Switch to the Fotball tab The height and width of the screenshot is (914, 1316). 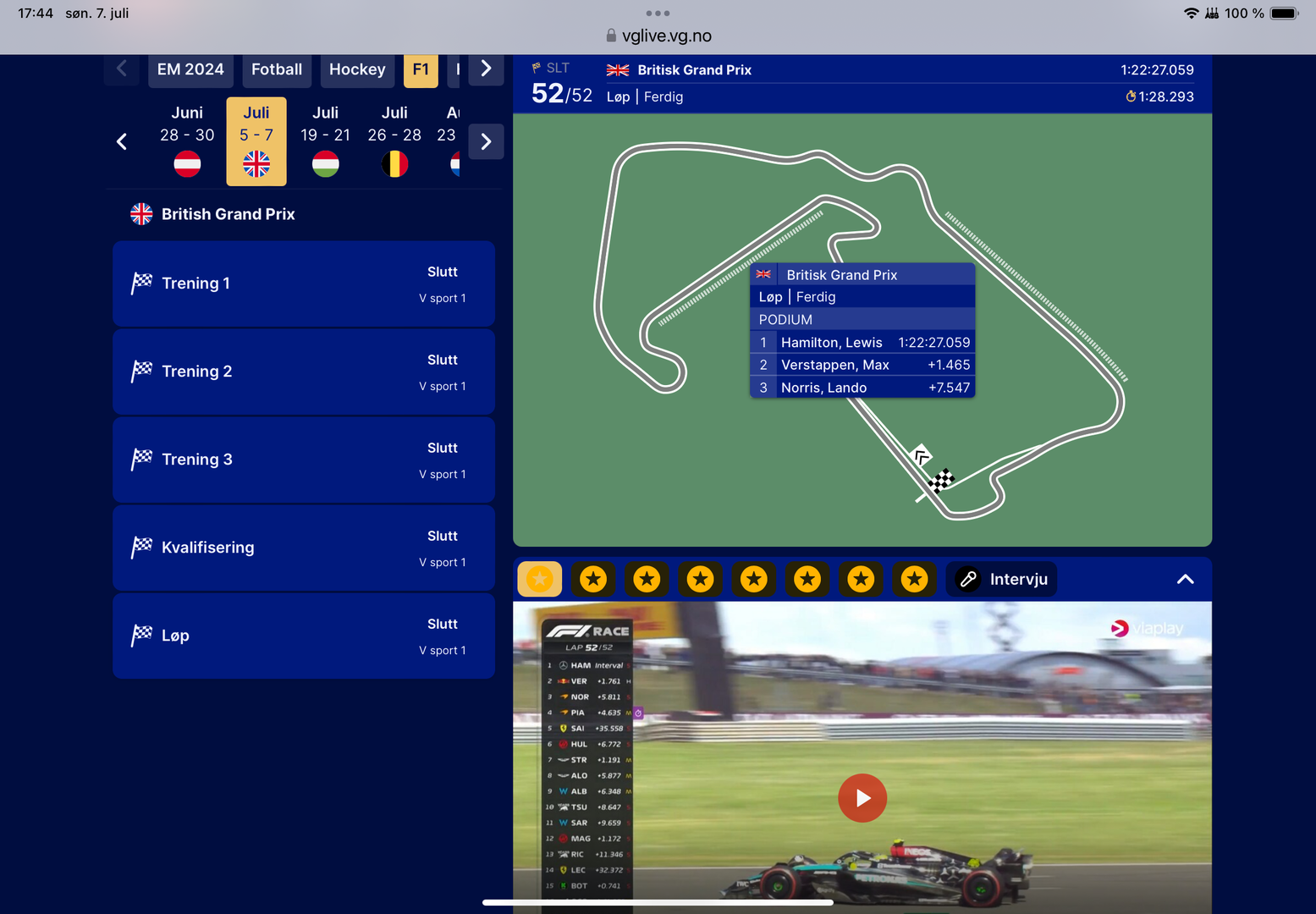[x=277, y=69]
